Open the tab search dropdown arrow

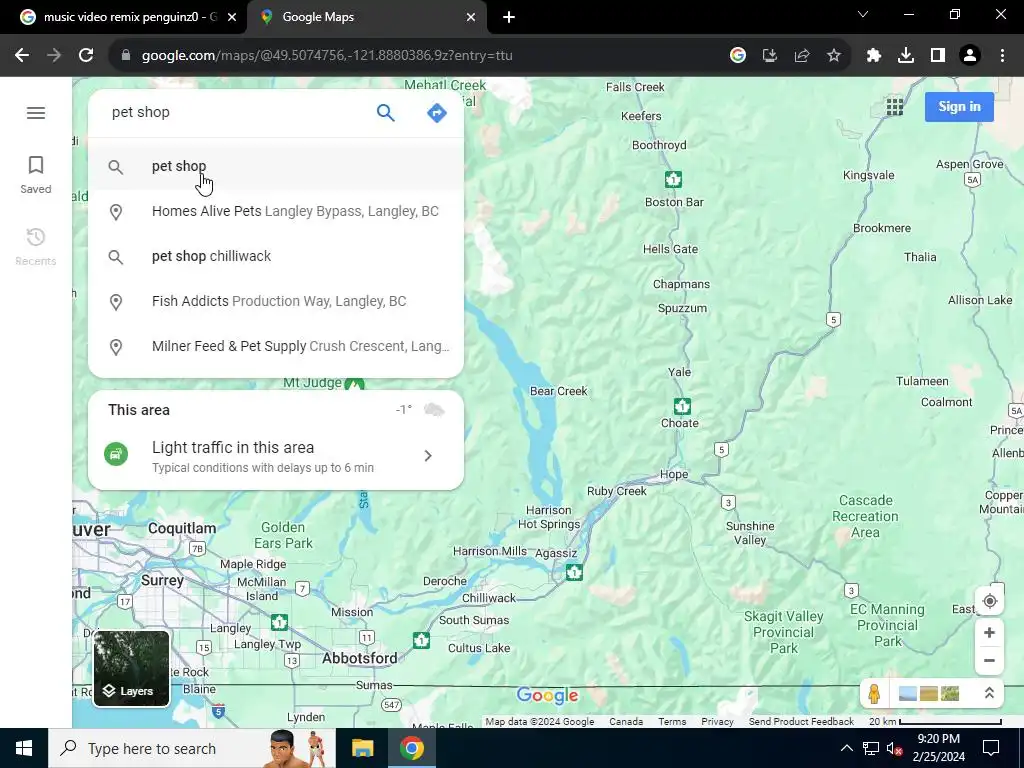click(863, 14)
